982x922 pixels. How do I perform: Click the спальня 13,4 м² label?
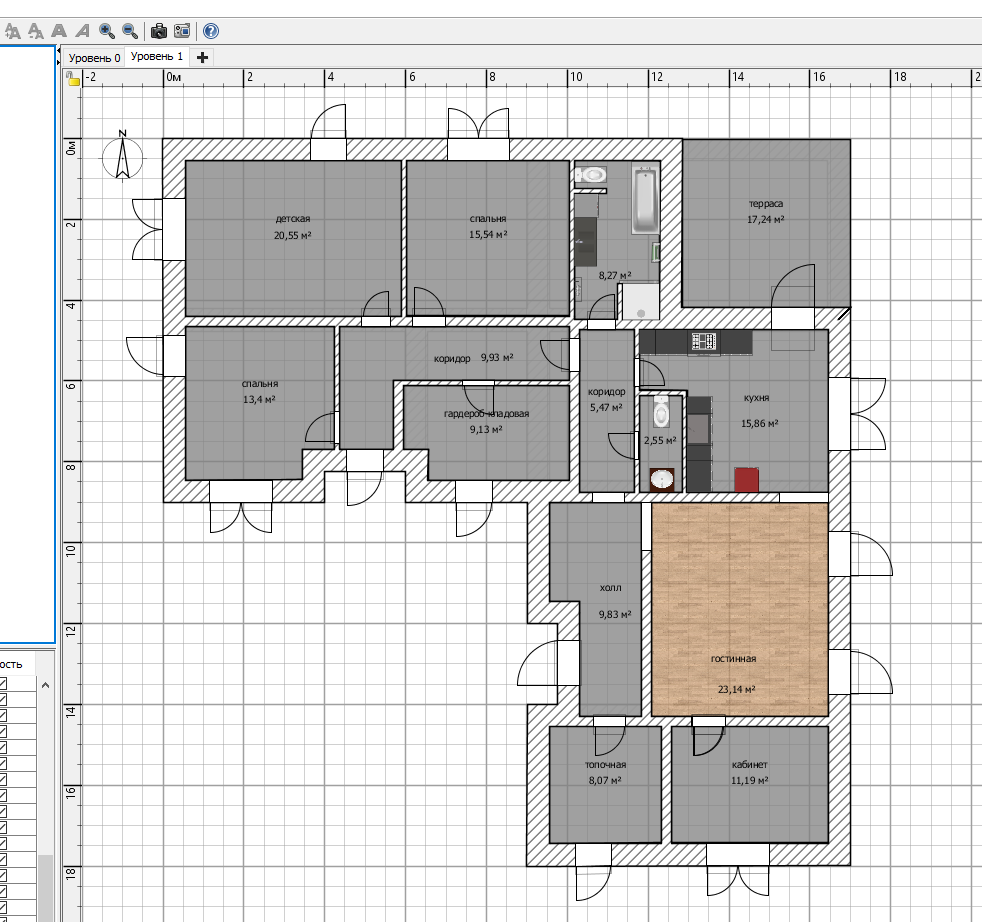[260, 391]
